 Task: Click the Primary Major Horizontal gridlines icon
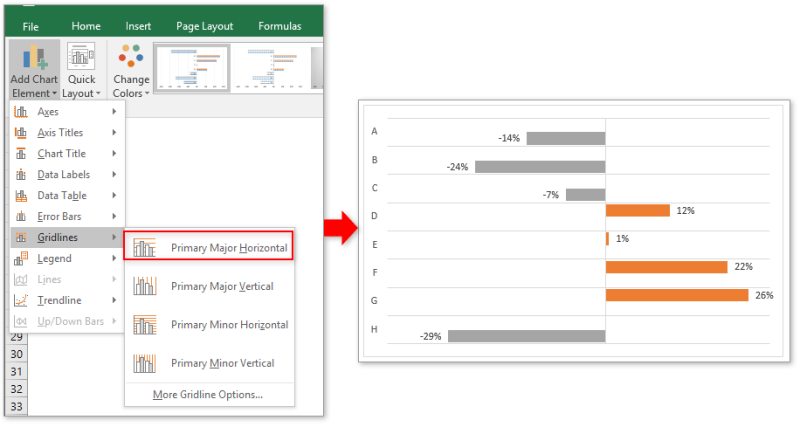[x=144, y=247]
